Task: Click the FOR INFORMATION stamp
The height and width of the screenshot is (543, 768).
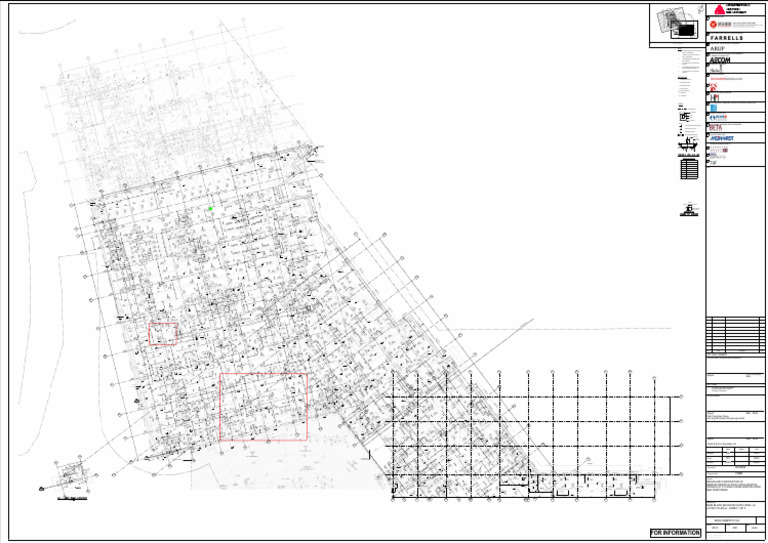Action: point(675,533)
